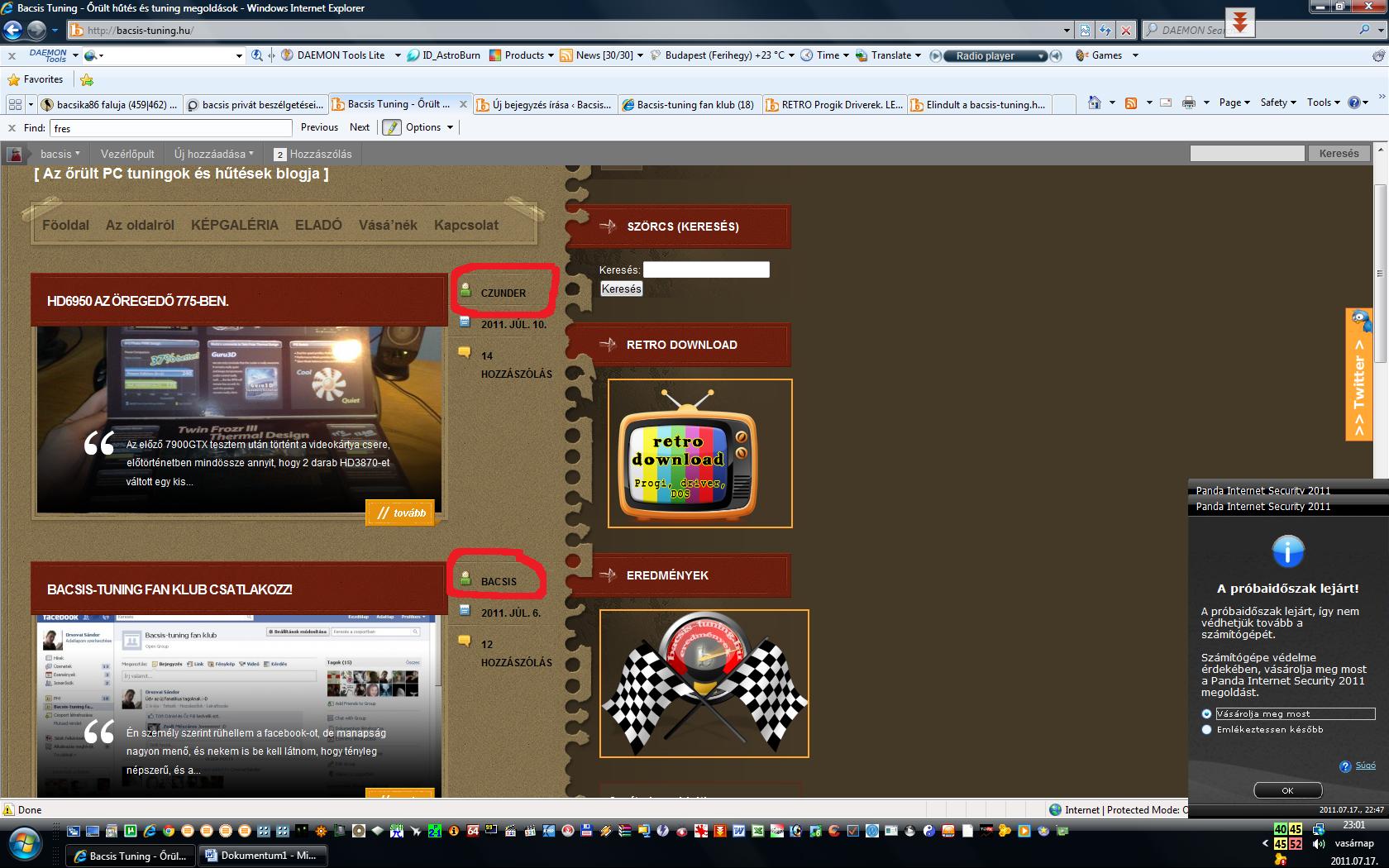
Task: Select the 'Vásárolja meg most' radio button
Action: [x=1206, y=713]
